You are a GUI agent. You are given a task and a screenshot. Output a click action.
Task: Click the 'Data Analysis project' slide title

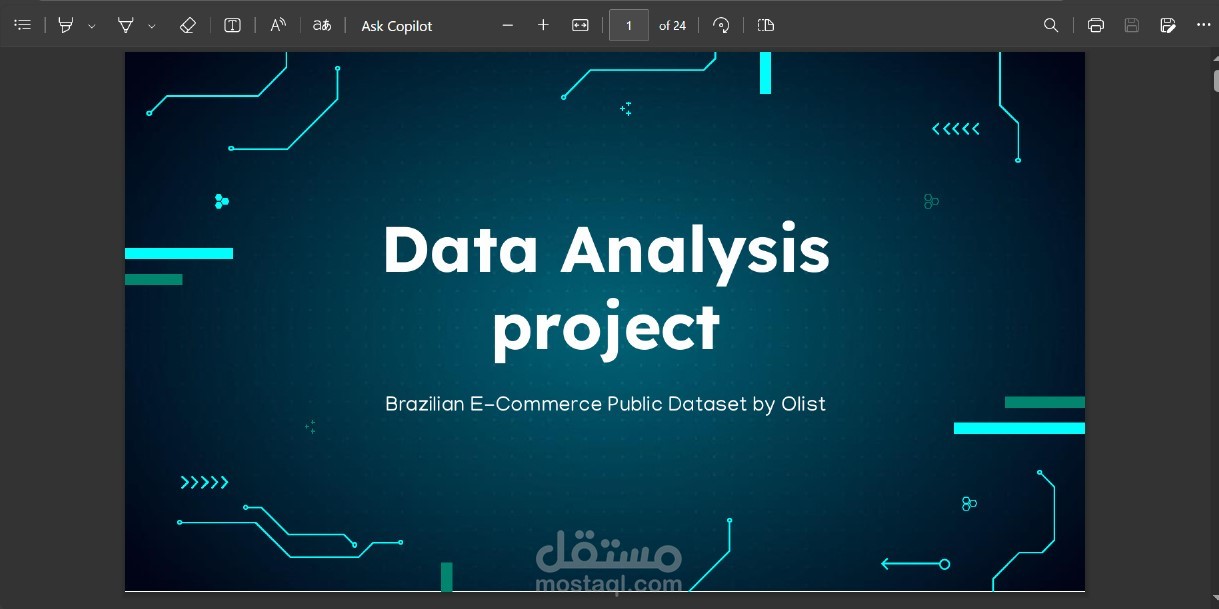pos(606,289)
